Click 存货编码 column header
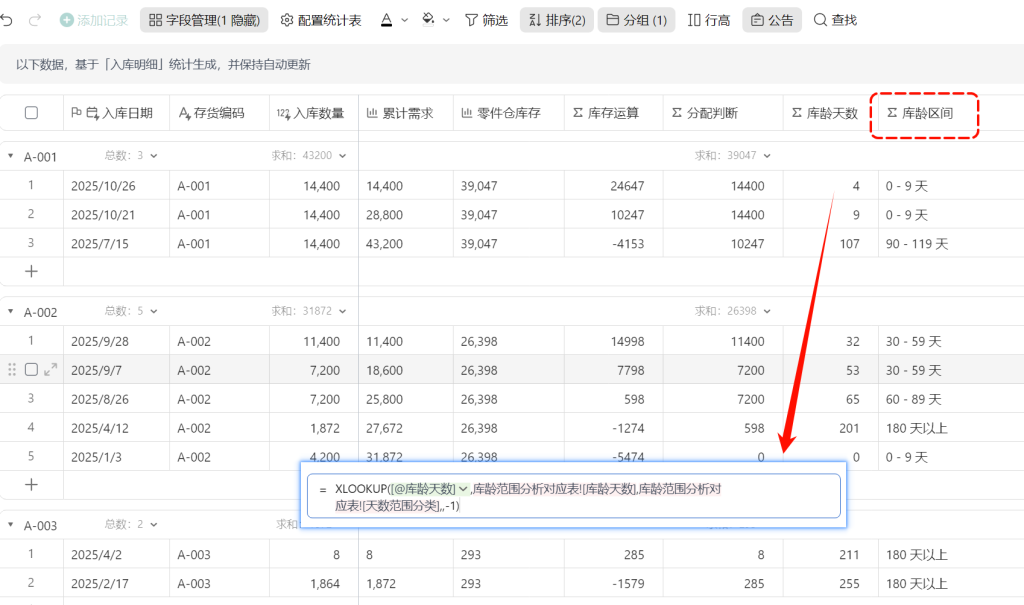The width and height of the screenshot is (1024, 605). coord(219,113)
